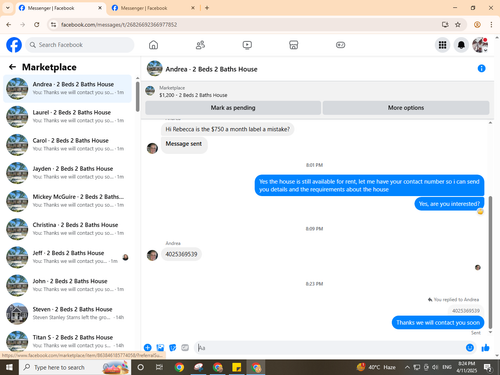Open Sticky Notes from the taskbar
This screenshot has width=500, height=375.
pyautogui.click(x=236, y=367)
